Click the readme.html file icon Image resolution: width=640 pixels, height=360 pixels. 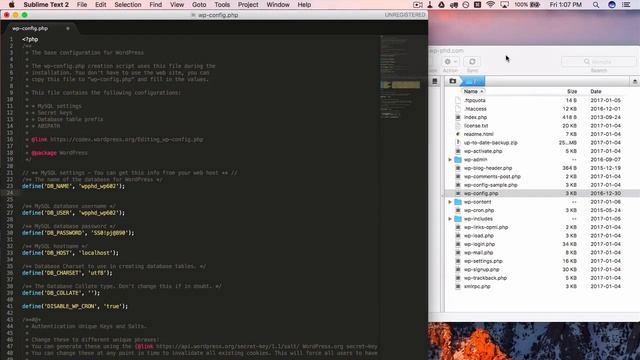point(458,134)
